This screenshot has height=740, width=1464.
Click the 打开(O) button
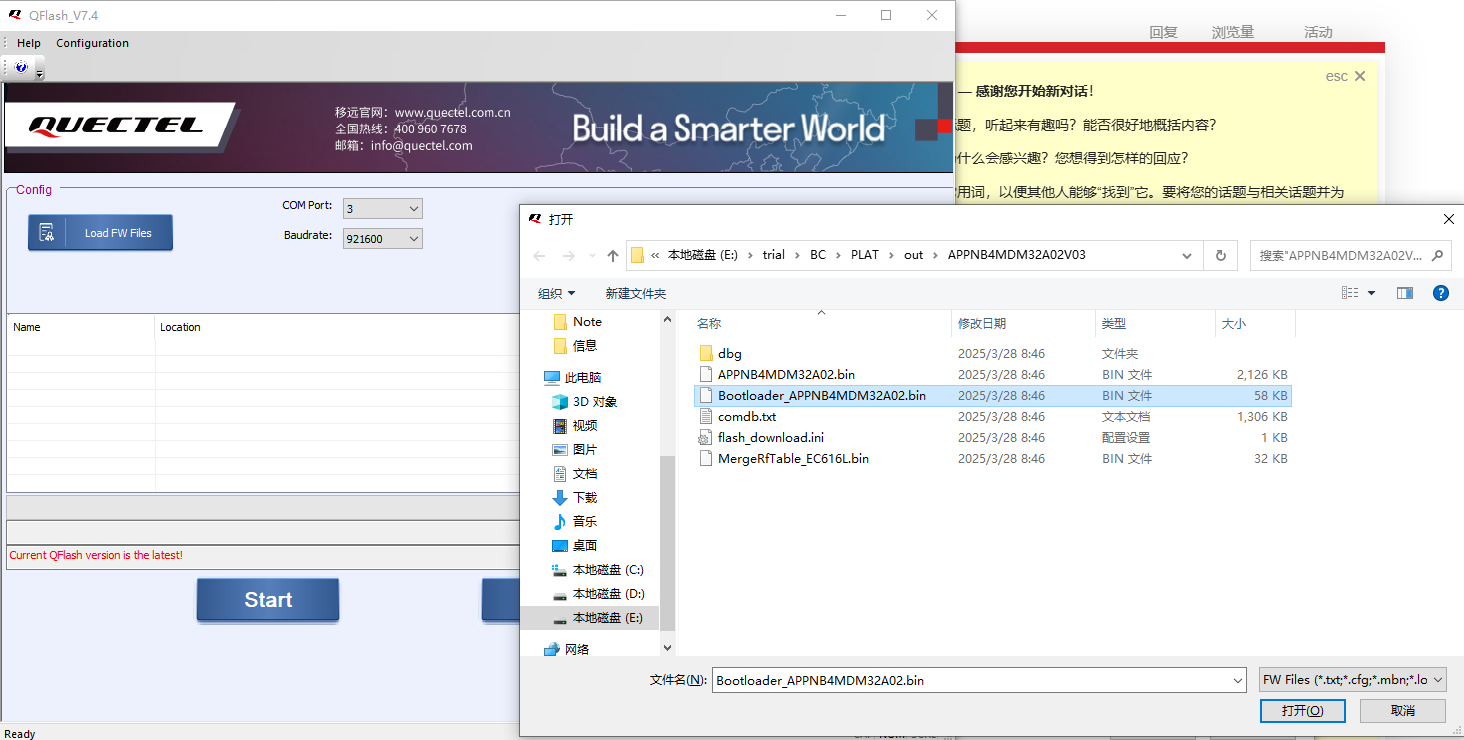pyautogui.click(x=1302, y=710)
